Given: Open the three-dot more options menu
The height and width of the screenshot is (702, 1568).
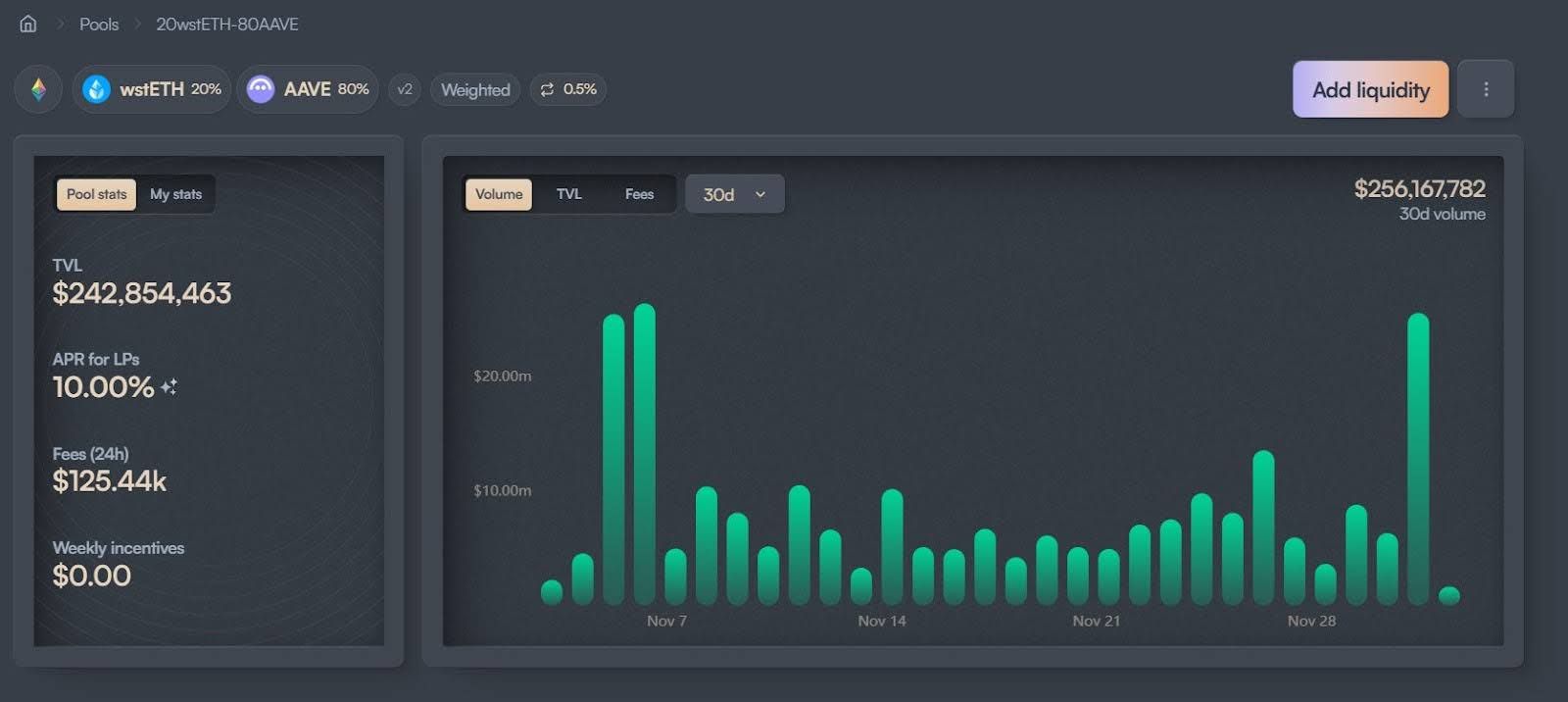Looking at the screenshot, I should pyautogui.click(x=1486, y=89).
